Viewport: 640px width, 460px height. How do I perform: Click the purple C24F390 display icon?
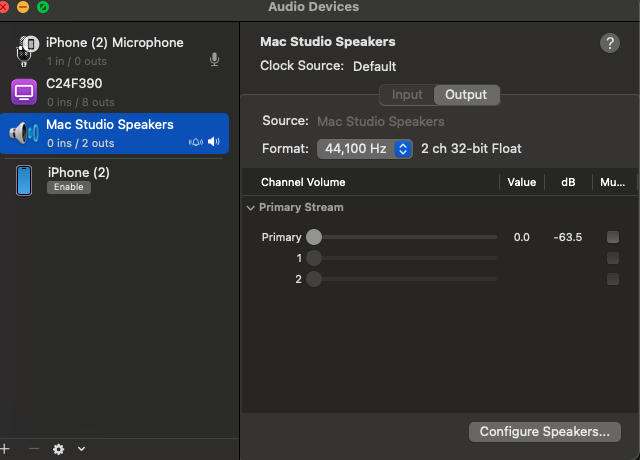[24, 92]
